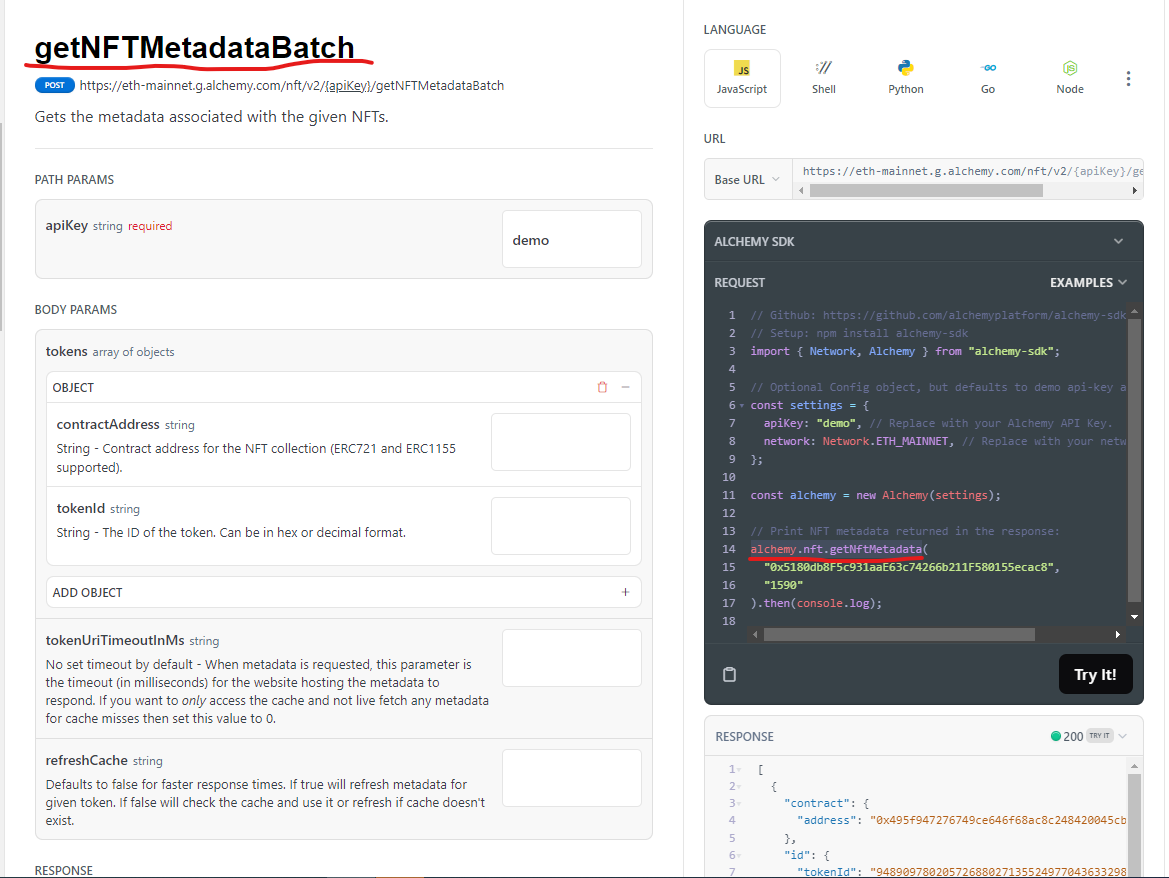The image size is (1169, 878).
Task: Click the URL horizontal scrollbar thumb
Action: click(x=926, y=191)
